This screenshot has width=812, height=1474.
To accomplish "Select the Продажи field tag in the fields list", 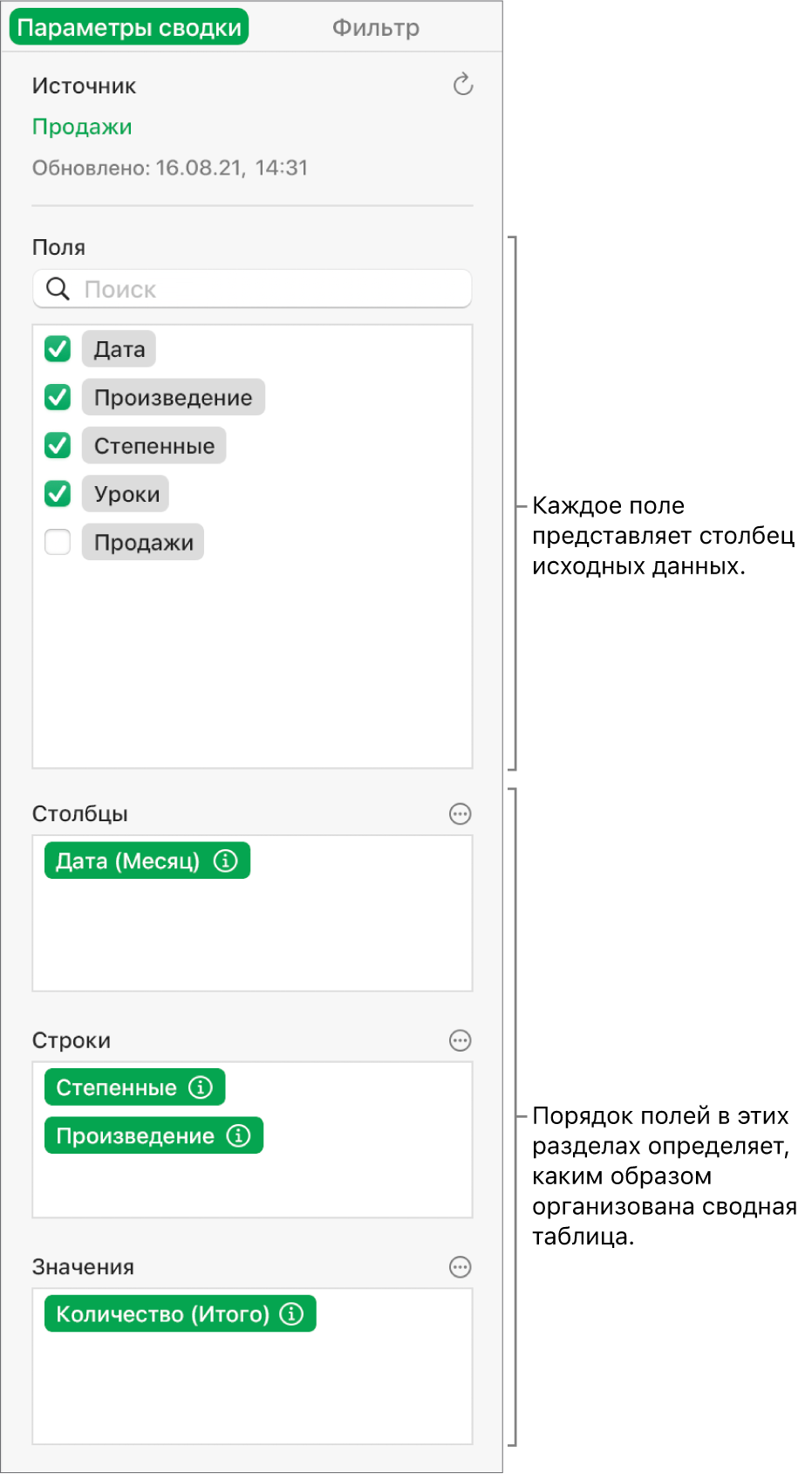I will pyautogui.click(x=143, y=542).
